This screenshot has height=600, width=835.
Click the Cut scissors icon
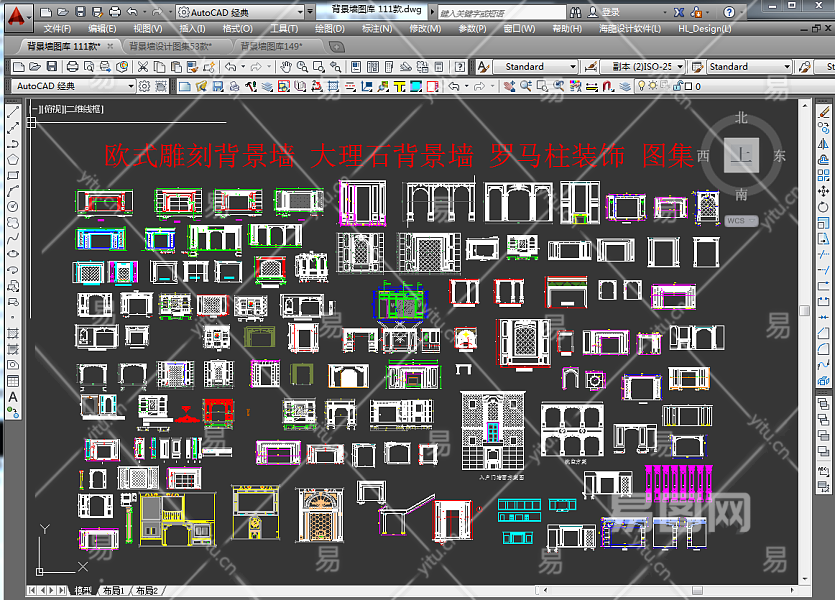tap(143, 67)
